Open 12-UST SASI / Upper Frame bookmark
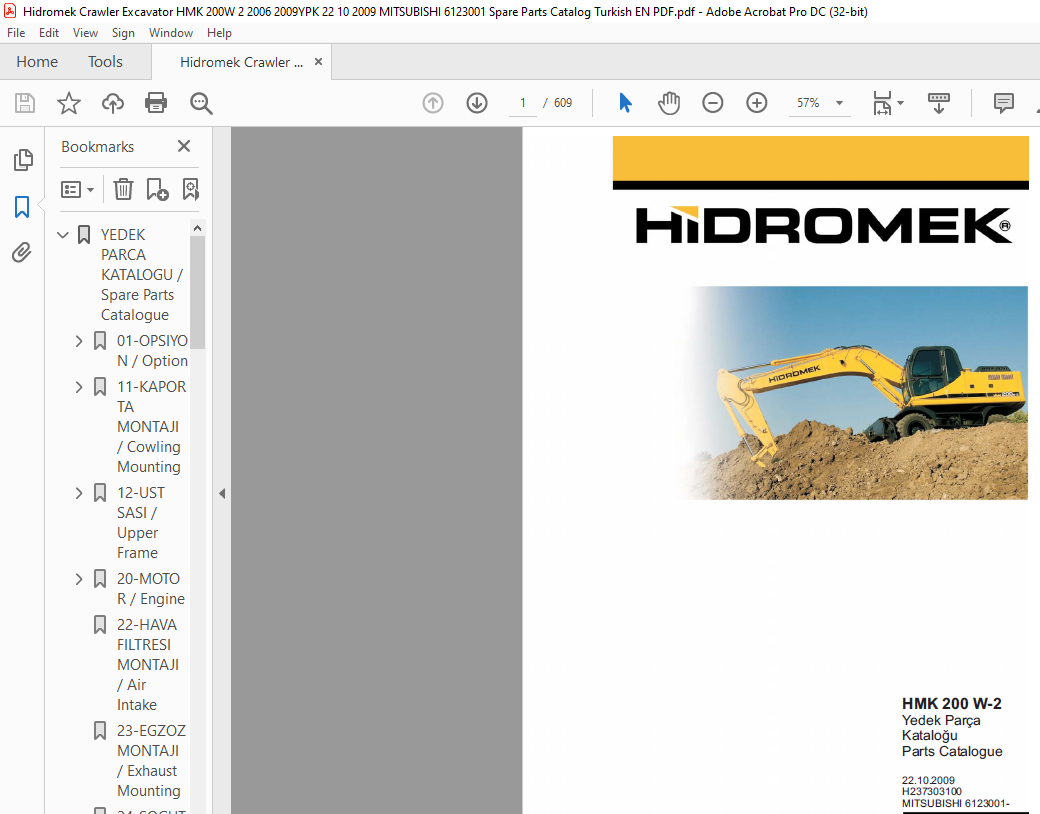Viewport: 1040px width, 814px height. coord(141,523)
